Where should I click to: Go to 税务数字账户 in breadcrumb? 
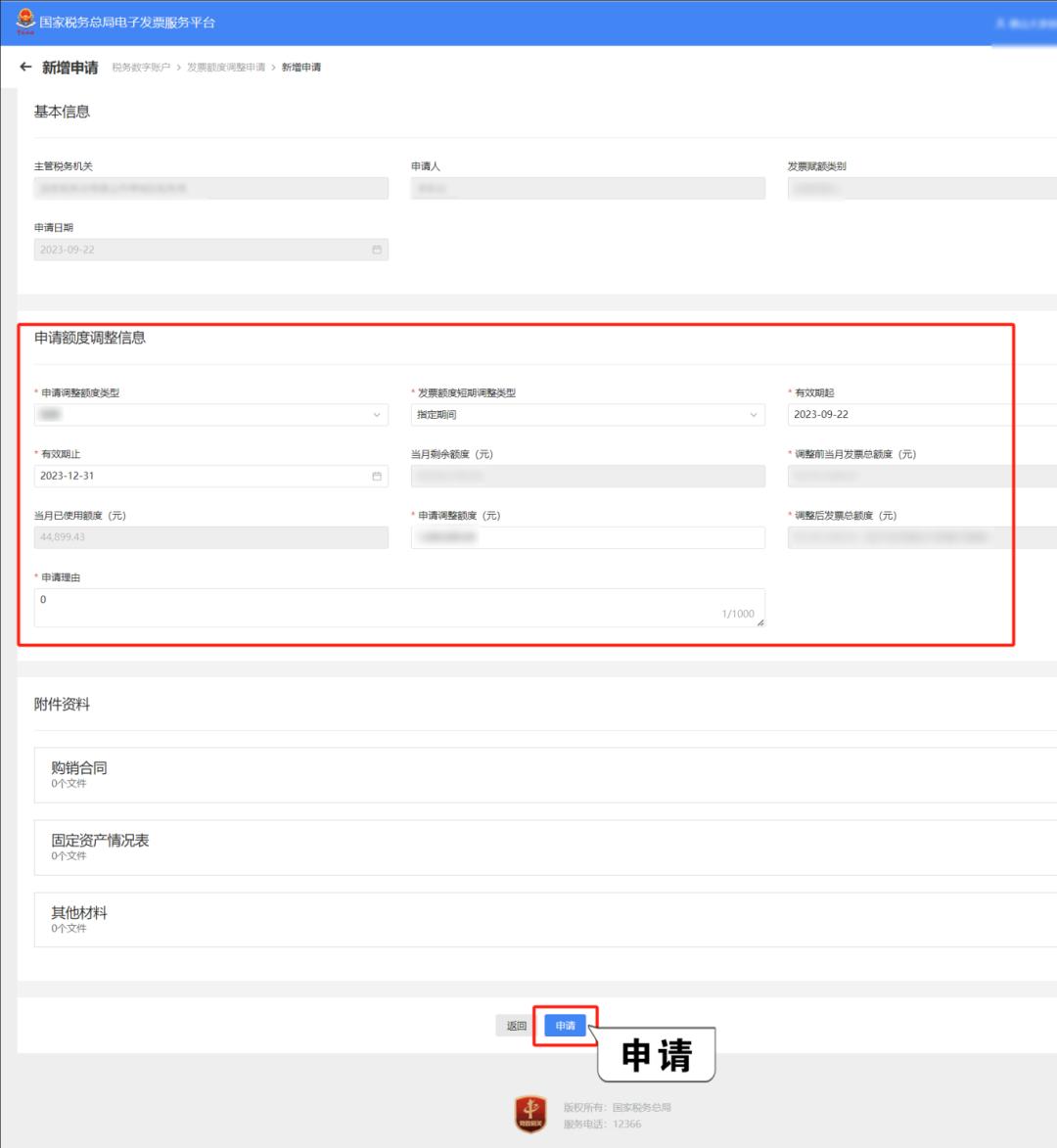[141, 68]
